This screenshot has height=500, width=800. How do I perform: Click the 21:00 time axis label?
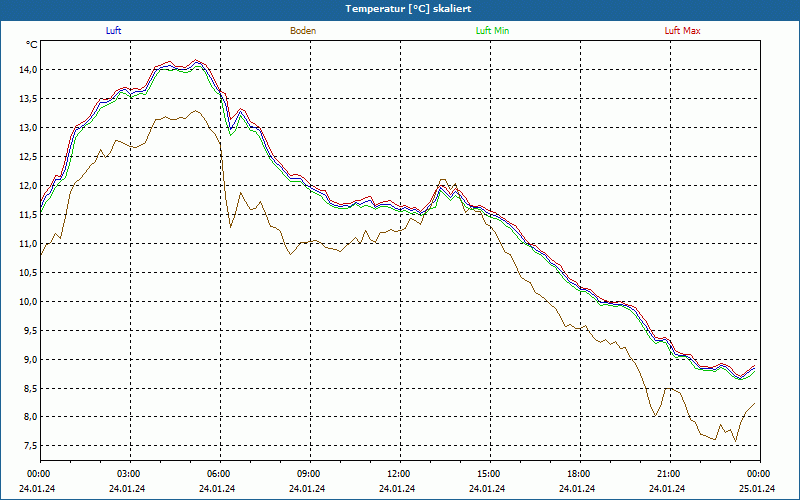(x=668, y=474)
